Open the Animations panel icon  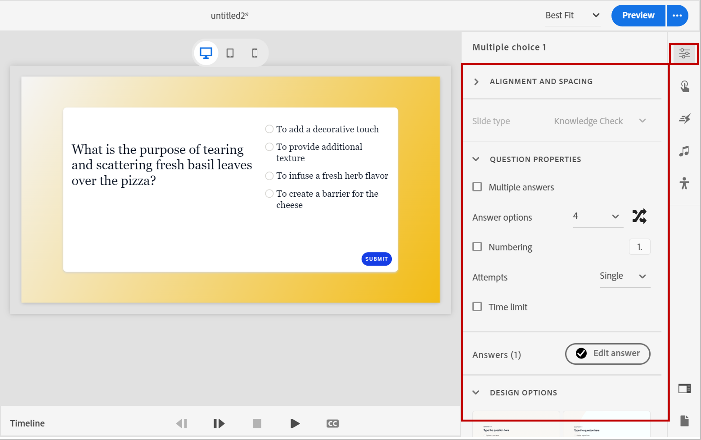pyautogui.click(x=684, y=119)
